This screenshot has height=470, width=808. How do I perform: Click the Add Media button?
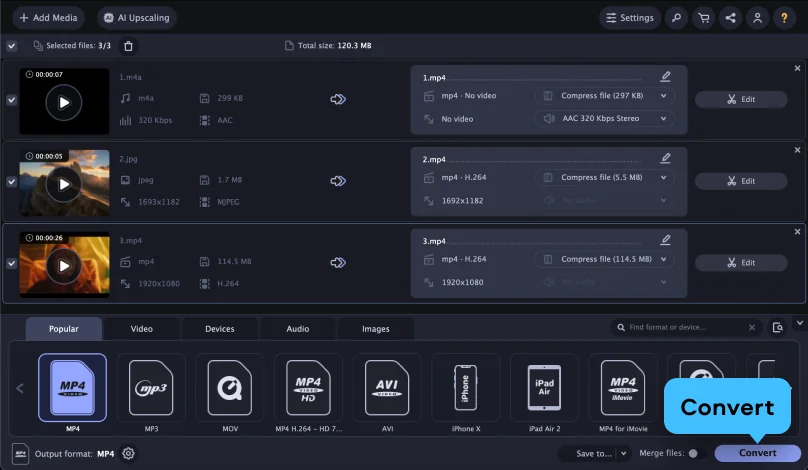click(x=48, y=18)
